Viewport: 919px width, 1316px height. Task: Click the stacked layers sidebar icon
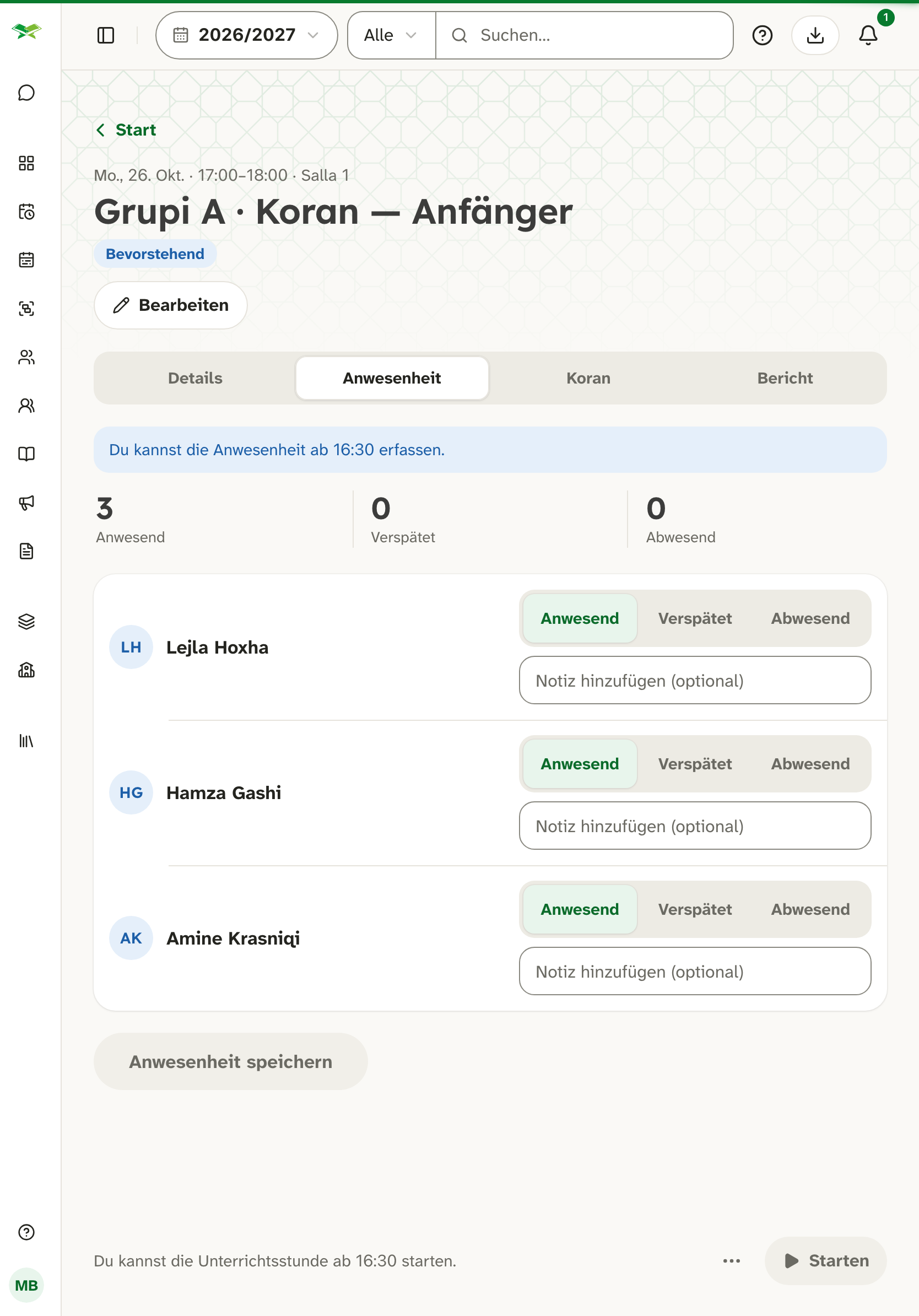(x=26, y=621)
